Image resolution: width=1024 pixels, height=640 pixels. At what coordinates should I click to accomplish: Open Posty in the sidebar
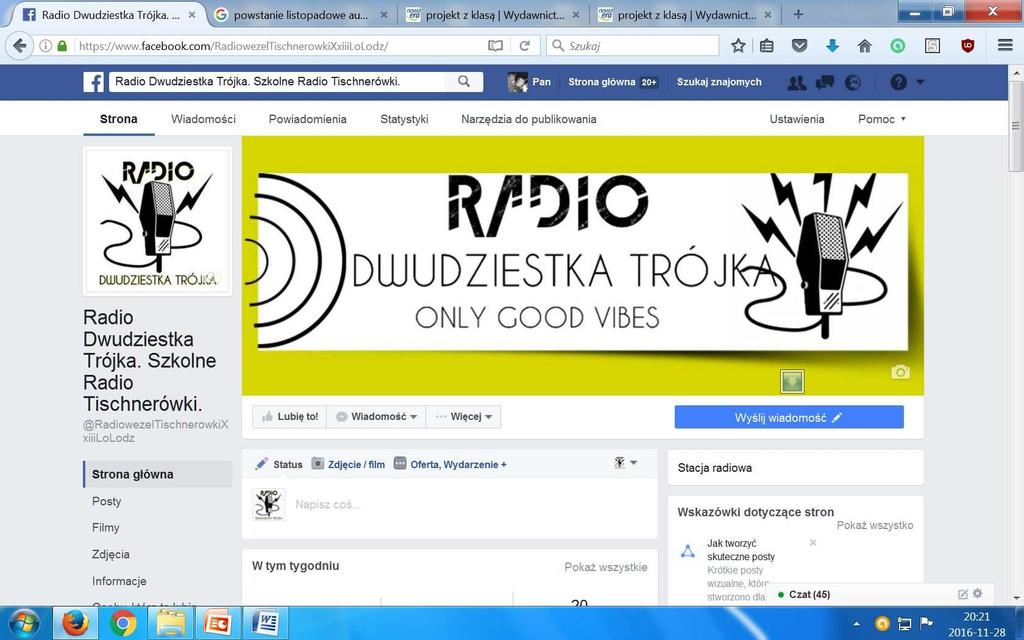point(106,501)
